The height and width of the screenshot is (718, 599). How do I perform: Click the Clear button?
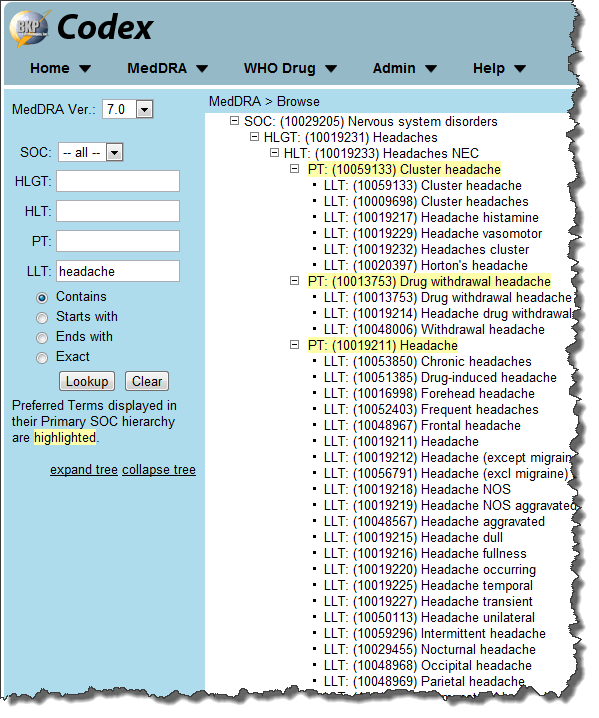click(147, 381)
